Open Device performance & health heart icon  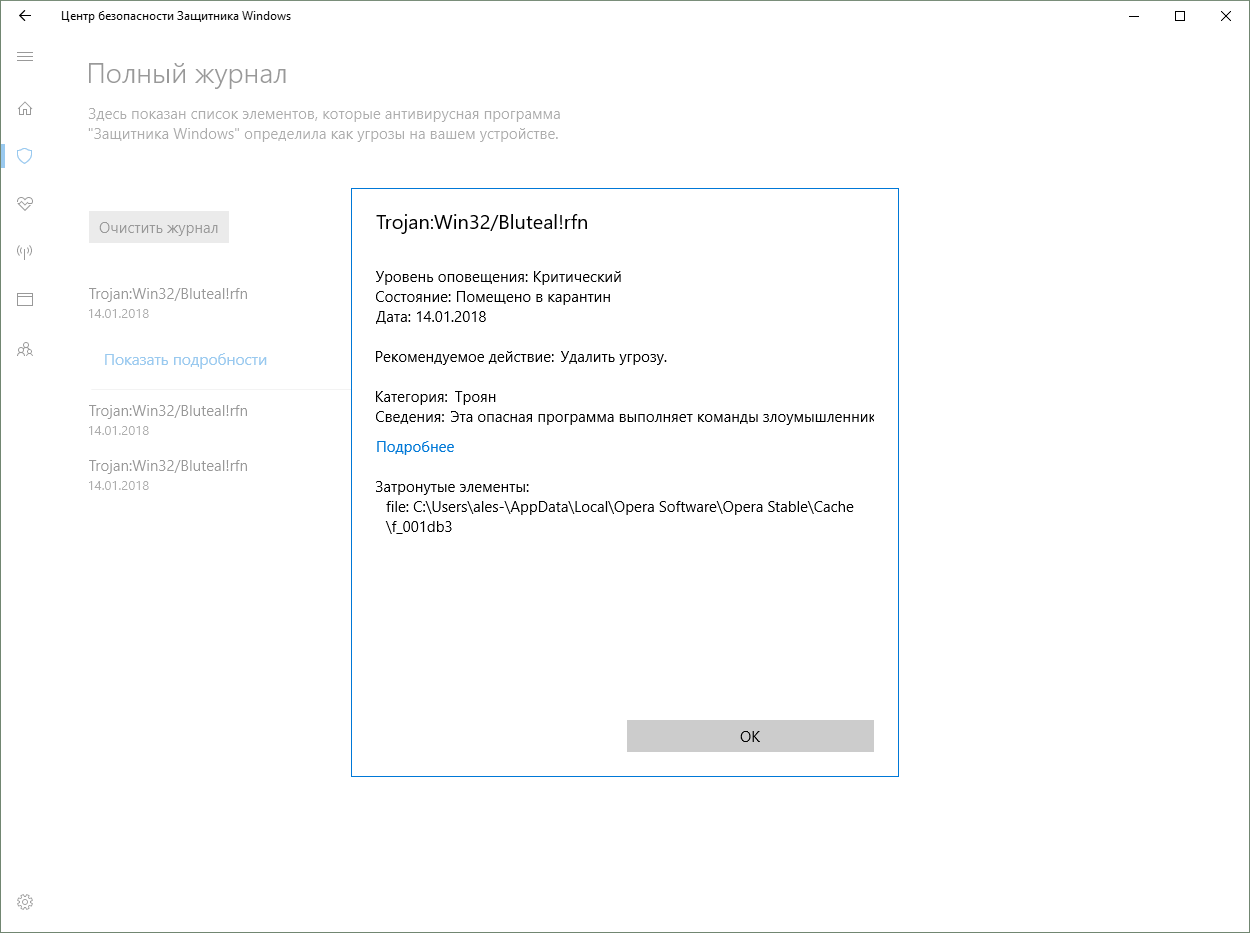[25, 203]
